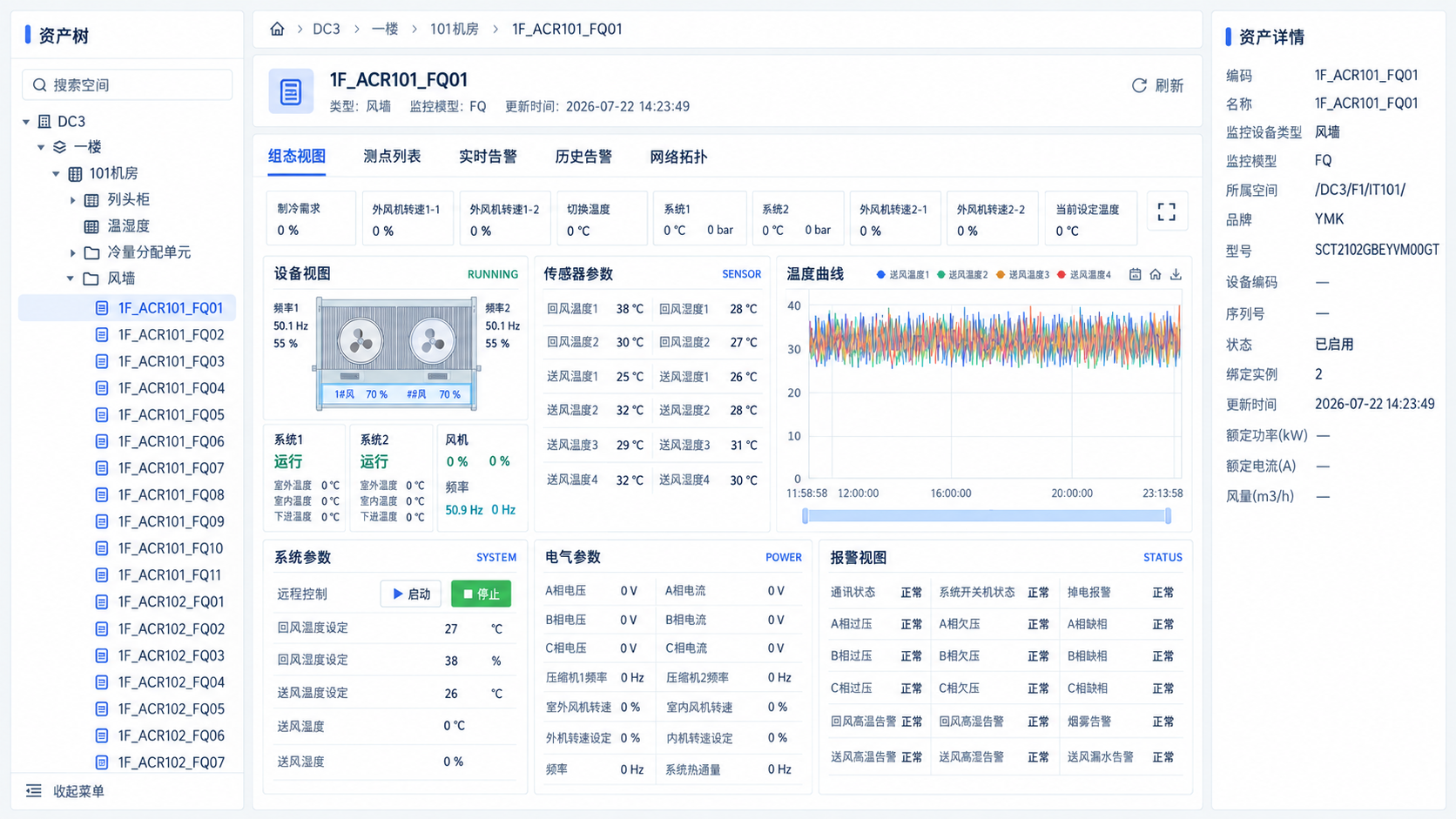Open the 网络拓扑 tab
Image resolution: width=1456 pixels, height=819 pixels.
[x=678, y=157]
